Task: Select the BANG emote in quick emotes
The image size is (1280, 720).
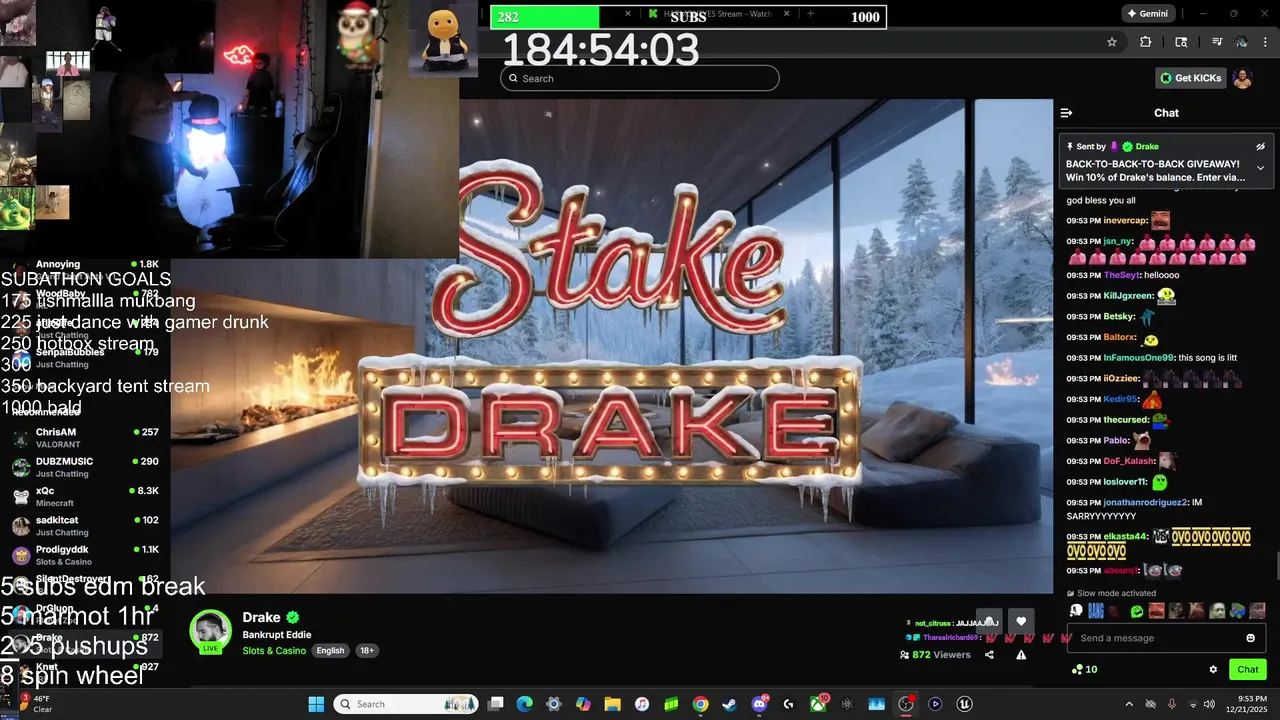Action: coord(1096,611)
